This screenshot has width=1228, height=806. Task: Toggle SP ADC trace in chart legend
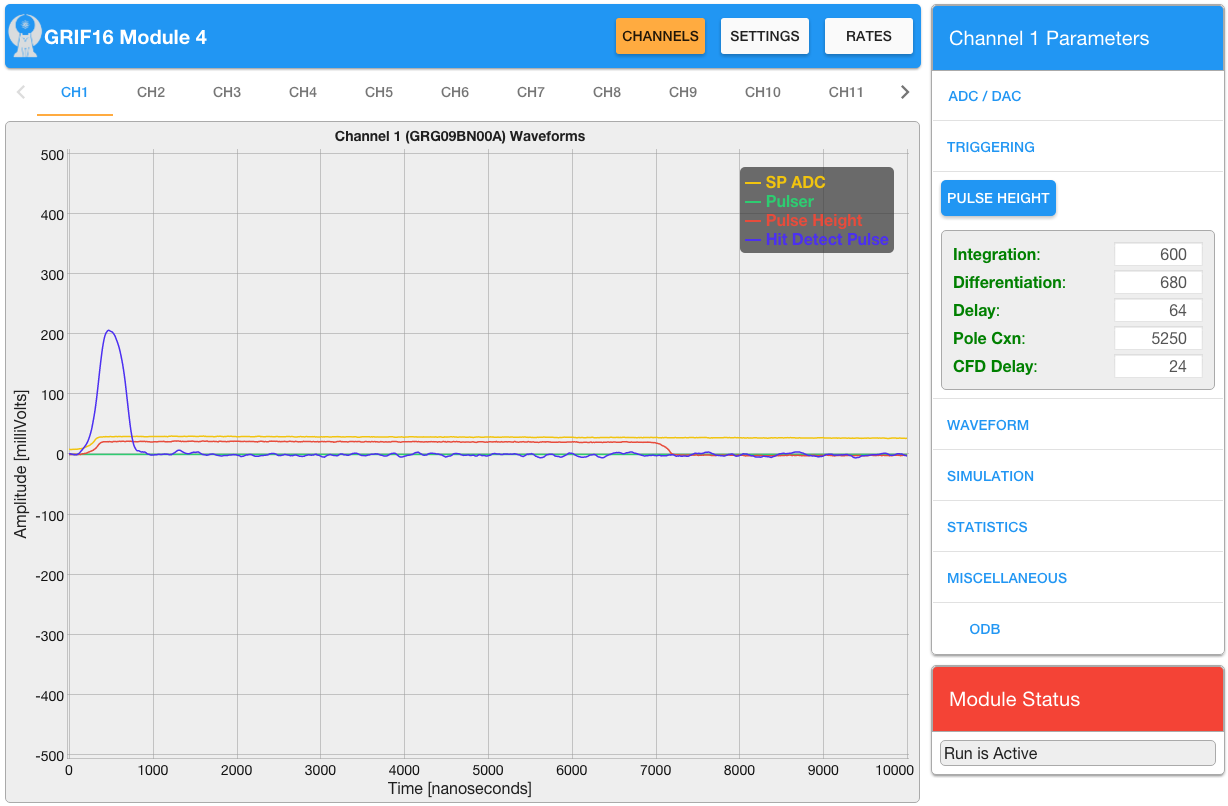[795, 183]
